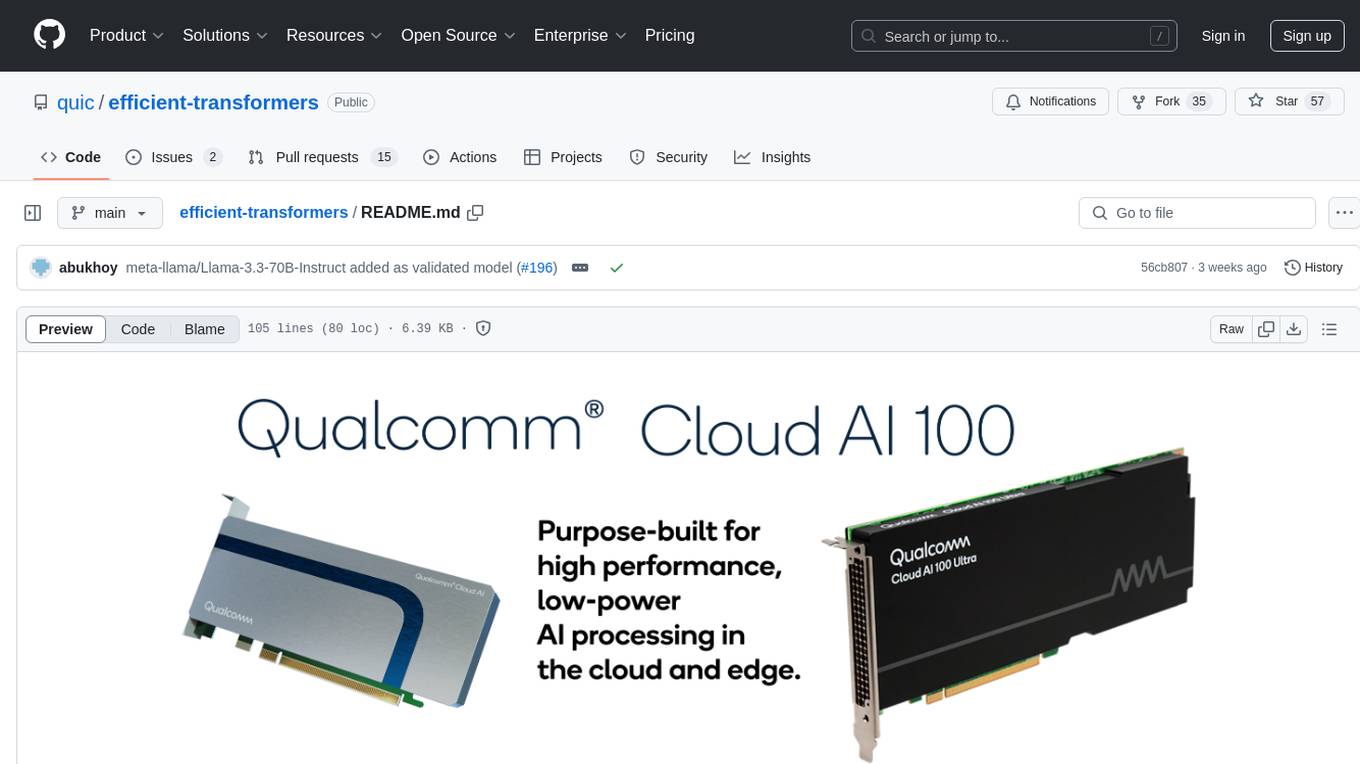Open the Security tab
The width and height of the screenshot is (1360, 764).
tap(668, 157)
